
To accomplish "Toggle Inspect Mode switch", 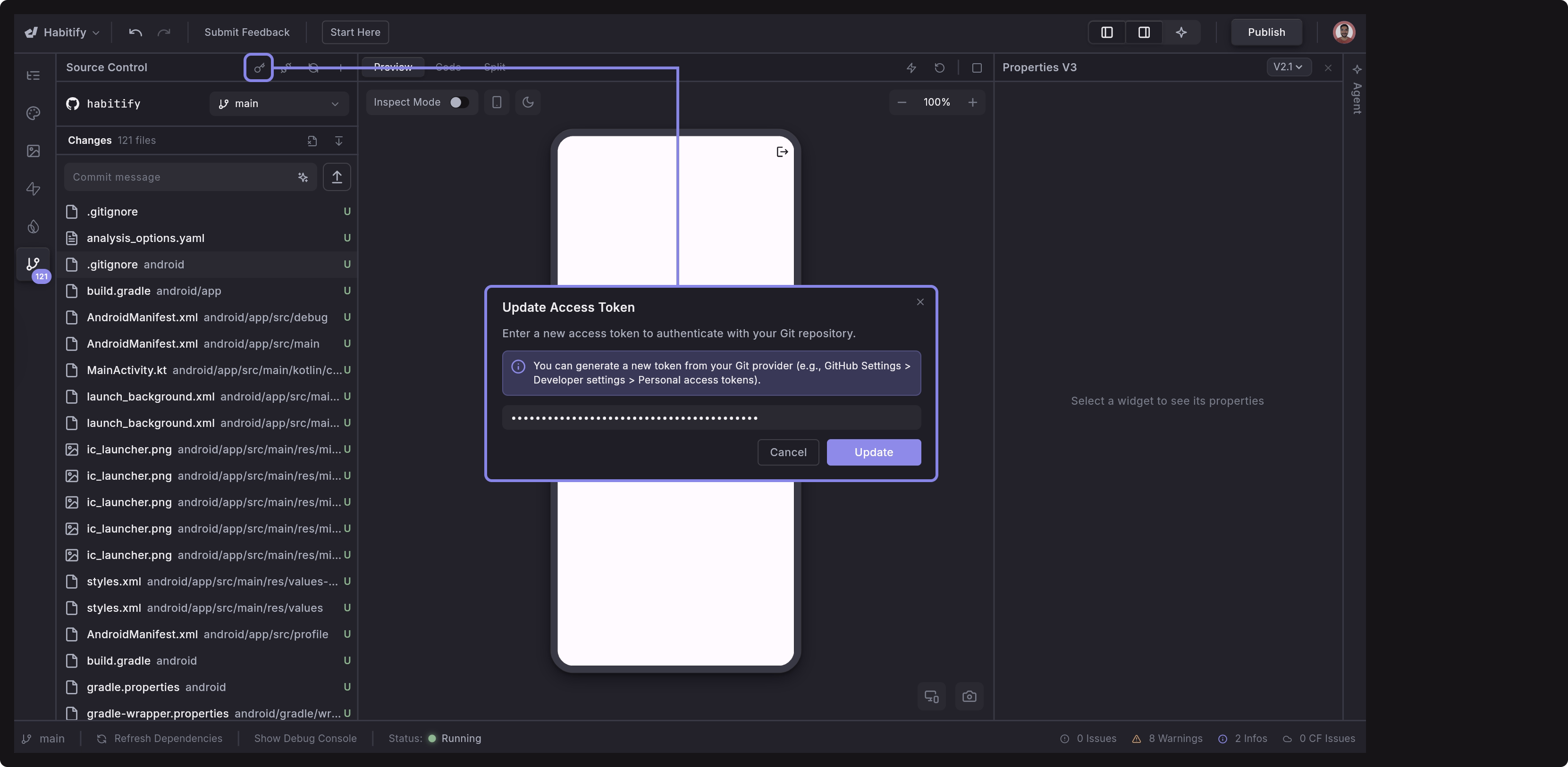I will (458, 102).
